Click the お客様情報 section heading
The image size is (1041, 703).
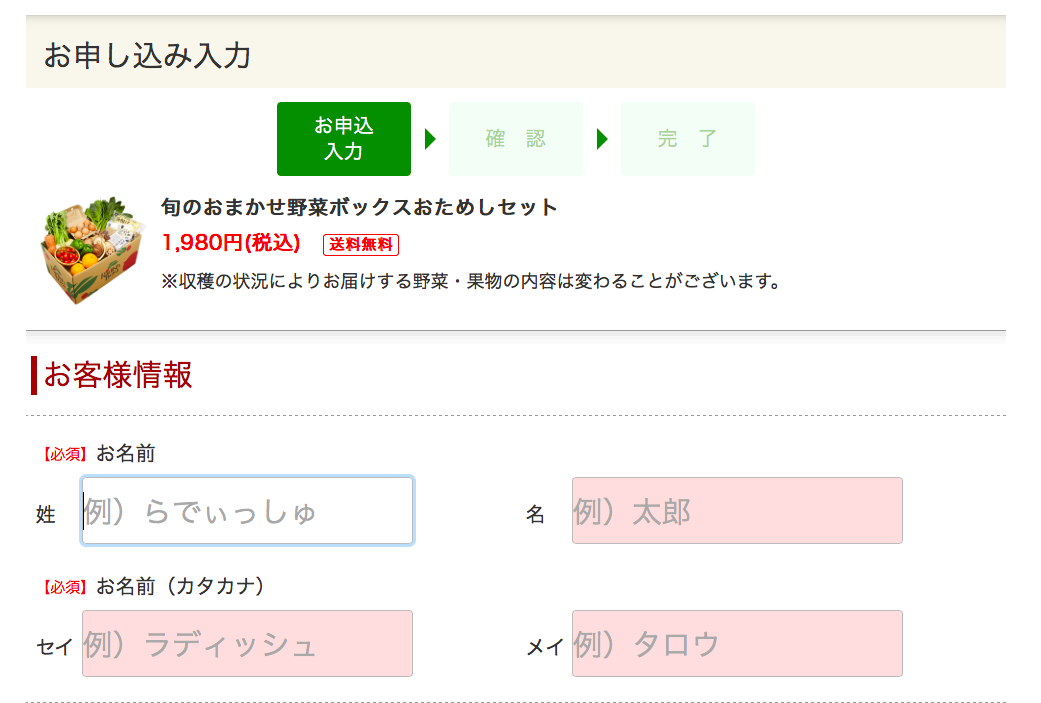pos(118,375)
